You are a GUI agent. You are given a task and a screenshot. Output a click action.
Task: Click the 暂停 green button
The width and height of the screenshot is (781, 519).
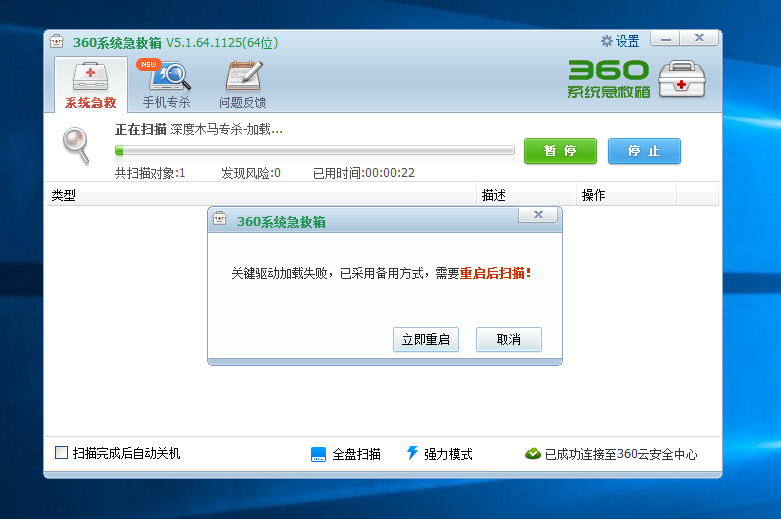(x=560, y=151)
